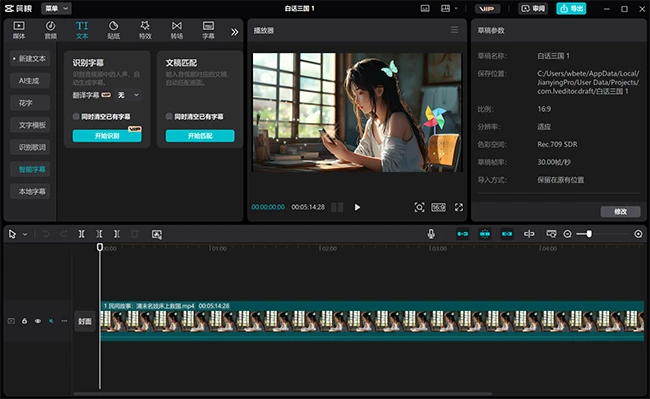Open the keyboard shortcuts icon in title bar
The width and height of the screenshot is (650, 399).
point(425,8)
